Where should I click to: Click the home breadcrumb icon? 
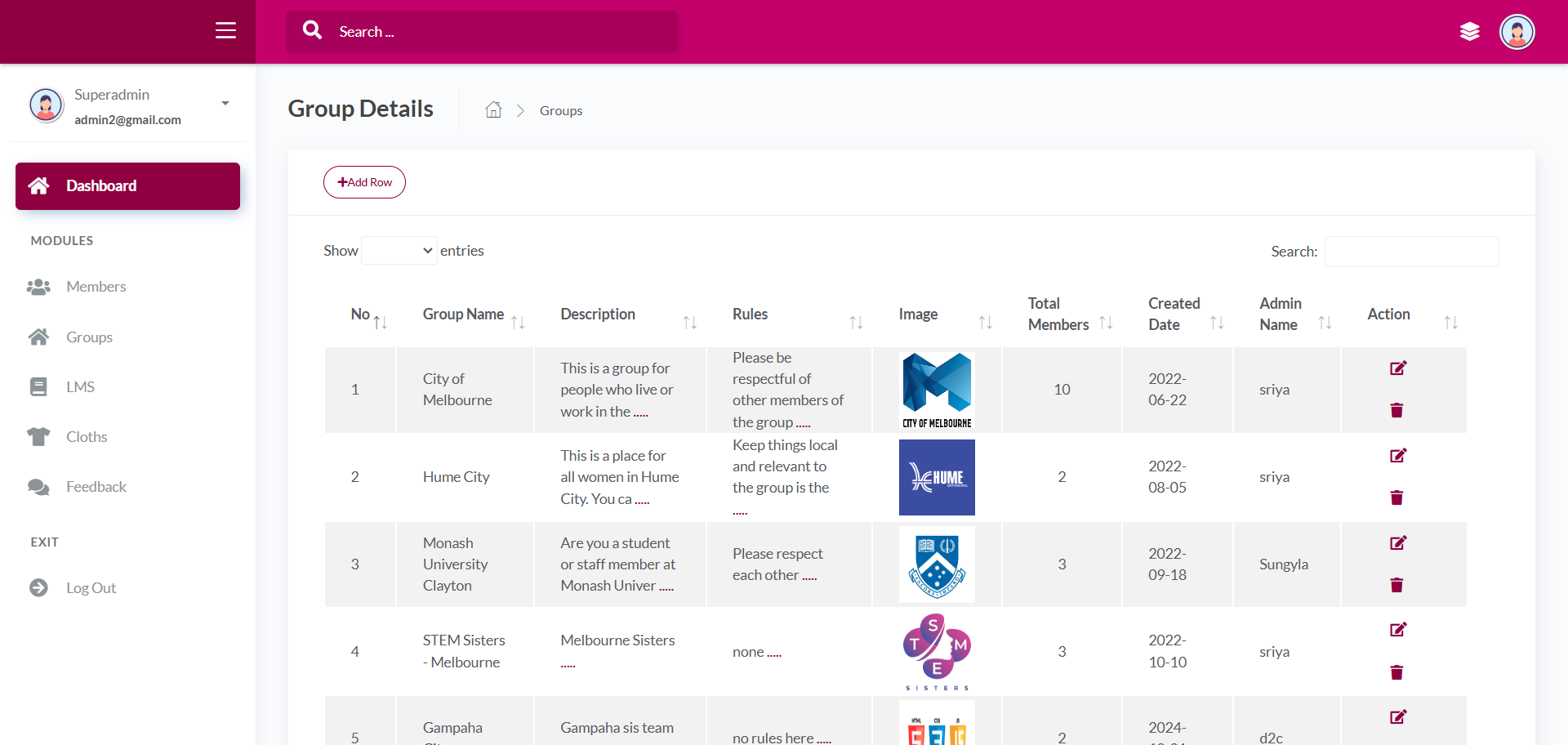[x=493, y=109]
